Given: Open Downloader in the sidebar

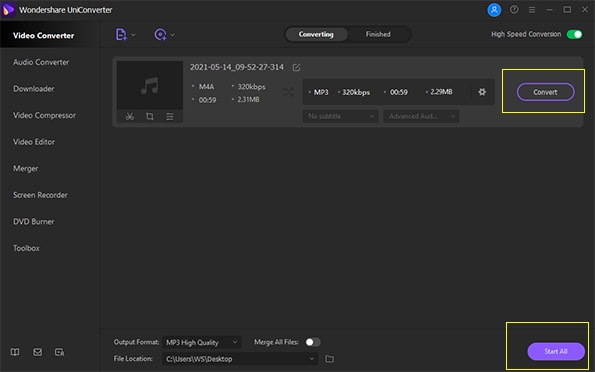Looking at the screenshot, I should [x=34, y=88].
